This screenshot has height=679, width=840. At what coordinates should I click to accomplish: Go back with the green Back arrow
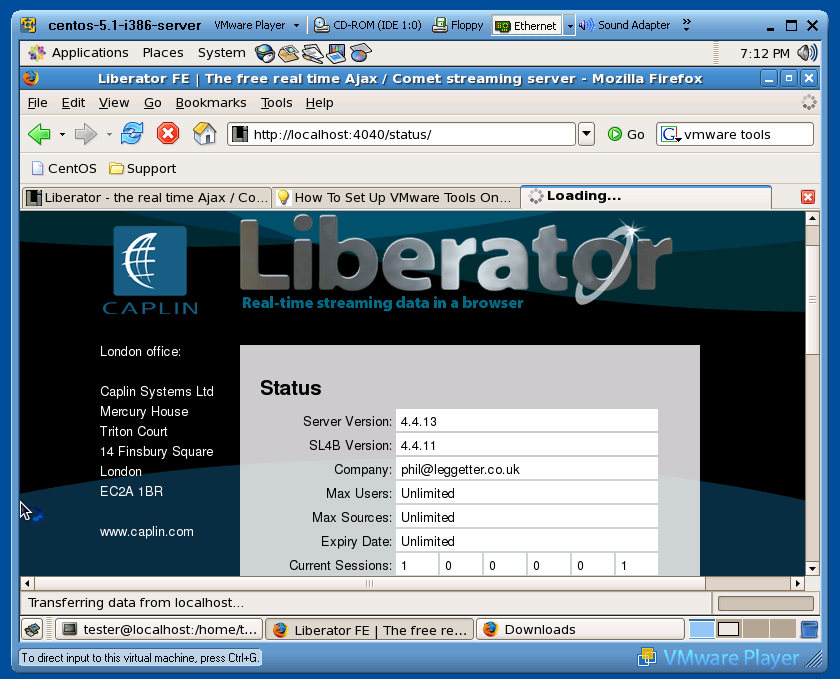click(x=39, y=134)
